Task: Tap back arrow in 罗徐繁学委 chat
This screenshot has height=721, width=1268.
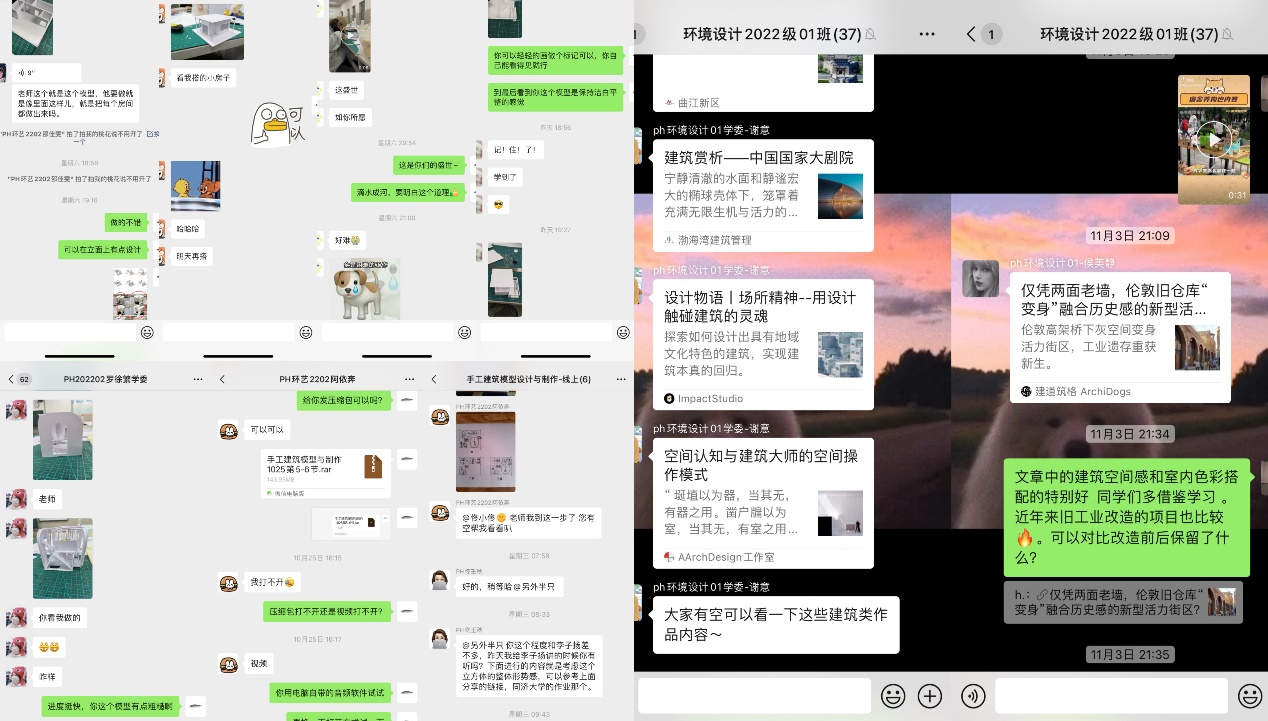Action: (10, 379)
